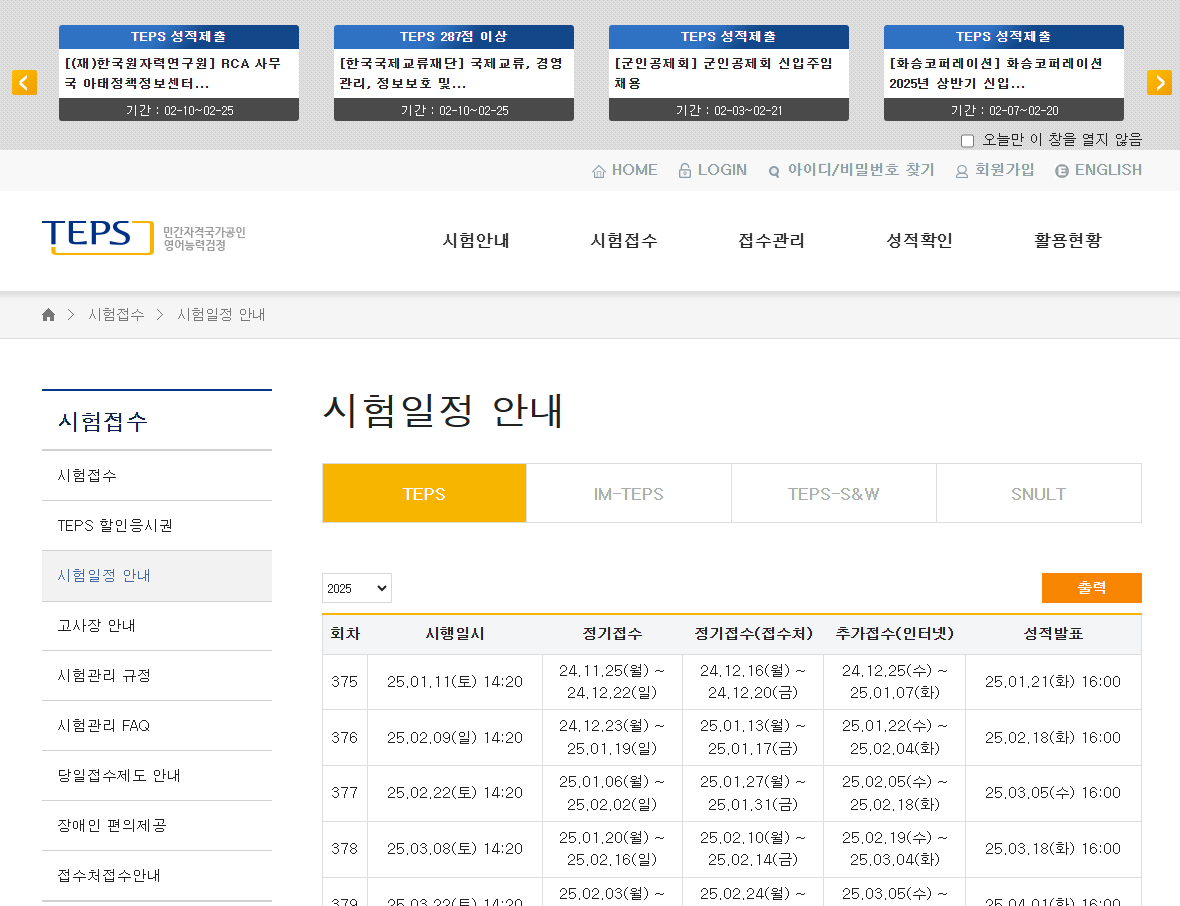Switch to the TEPS-S&W tab
The width and height of the screenshot is (1180, 906).
(834, 494)
